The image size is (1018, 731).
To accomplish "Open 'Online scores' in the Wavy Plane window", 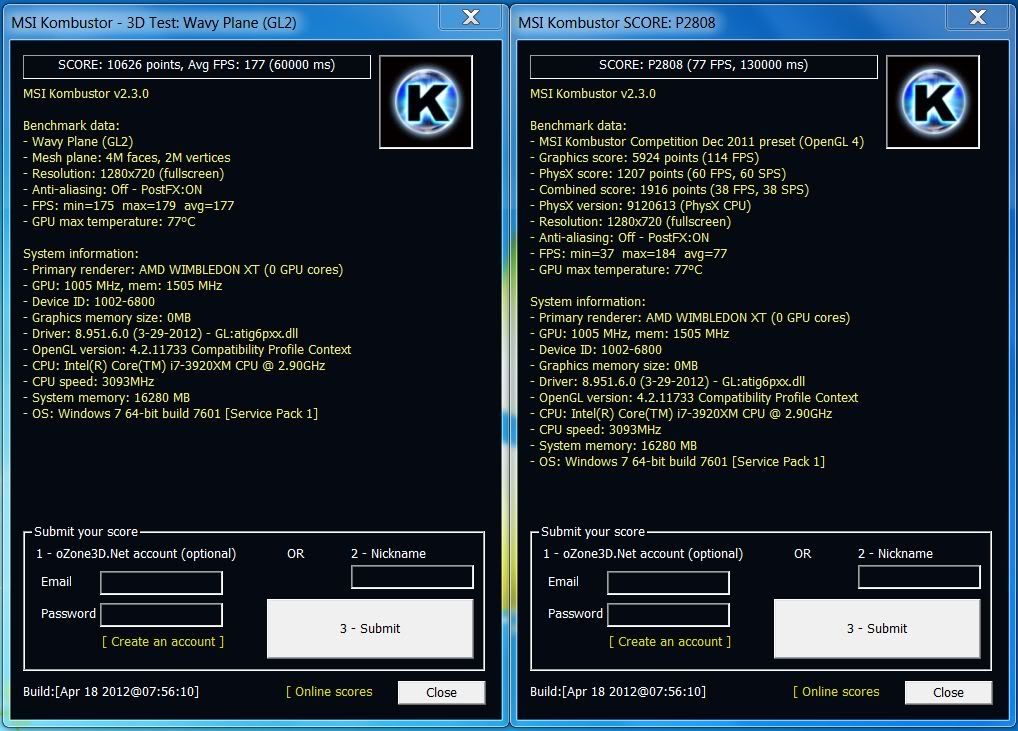I will pyautogui.click(x=330, y=692).
